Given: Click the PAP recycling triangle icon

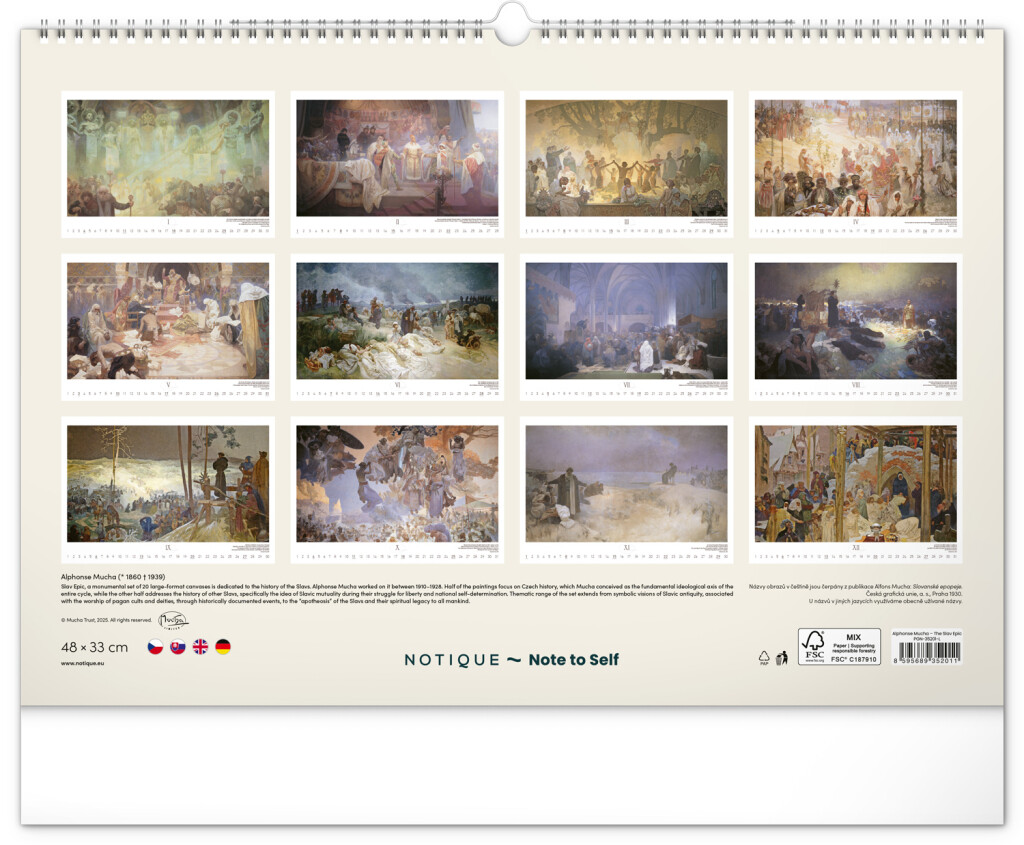Looking at the screenshot, I should 764,657.
